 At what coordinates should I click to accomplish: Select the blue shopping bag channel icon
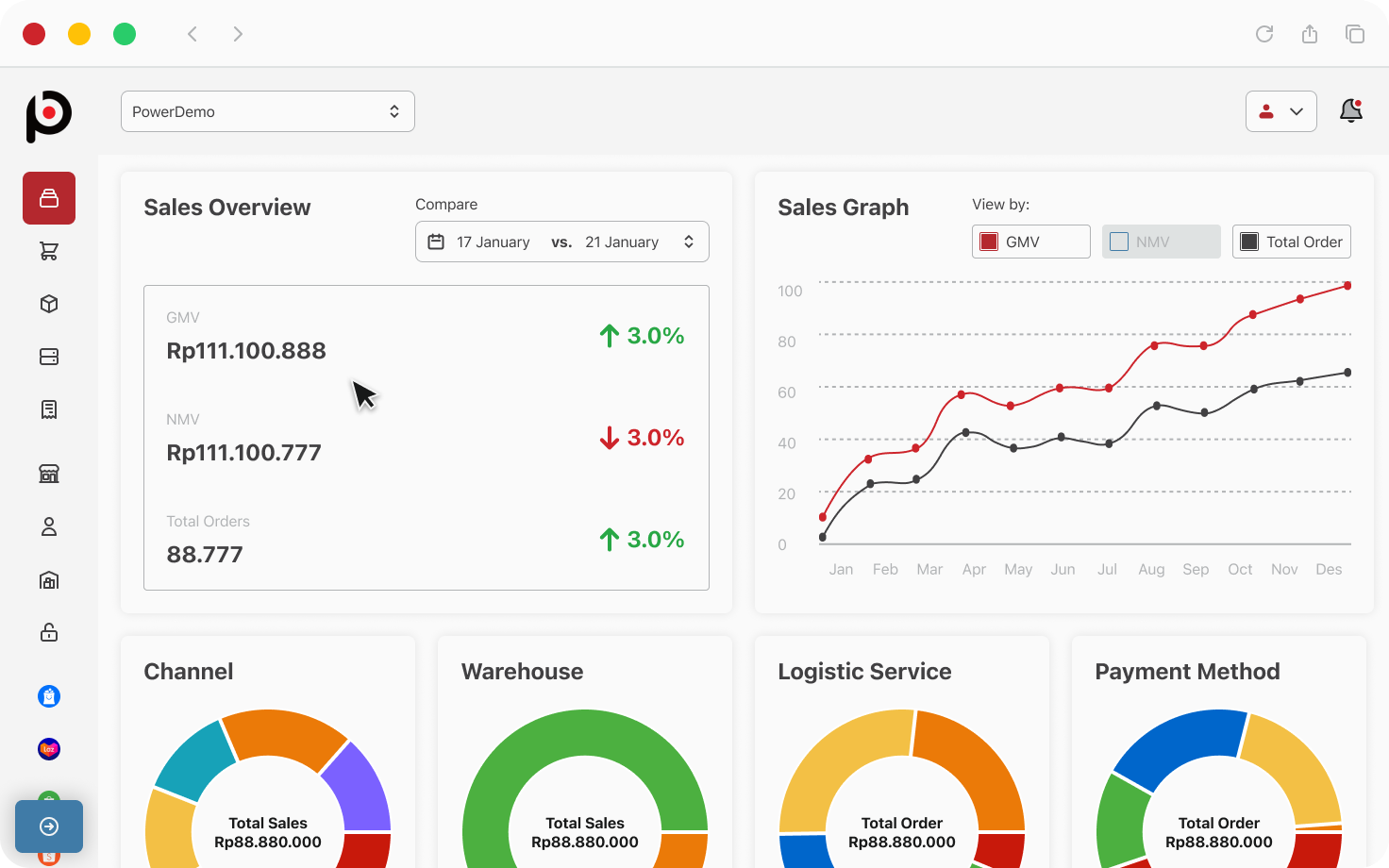click(49, 696)
